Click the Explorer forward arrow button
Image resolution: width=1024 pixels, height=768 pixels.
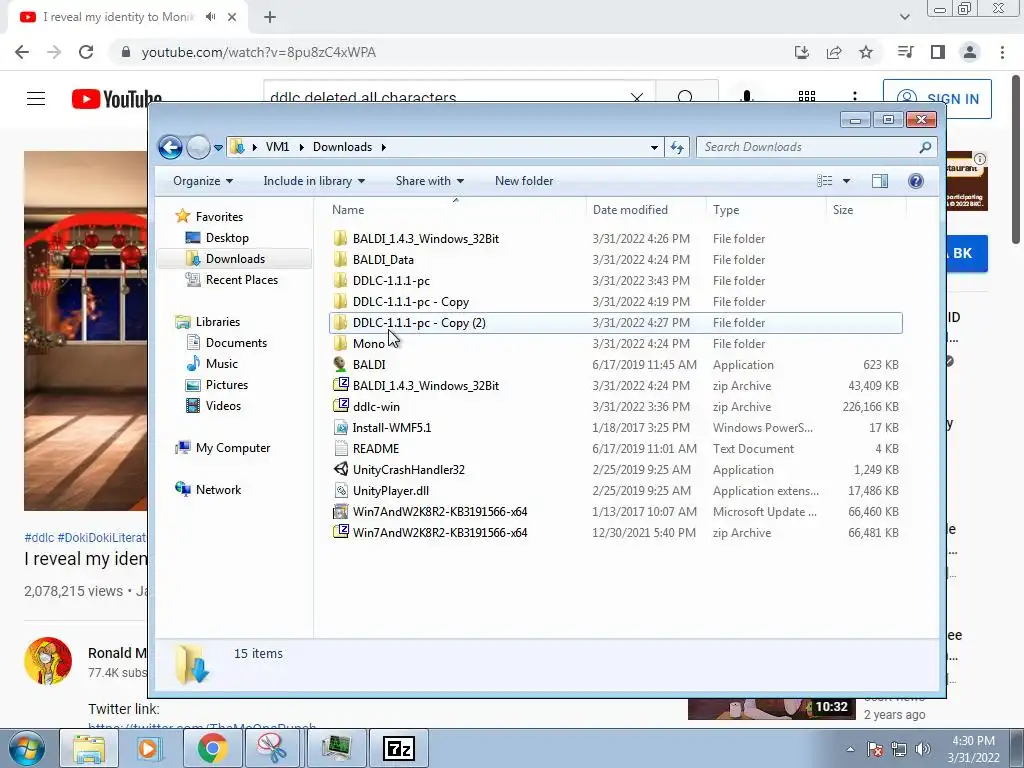199,147
